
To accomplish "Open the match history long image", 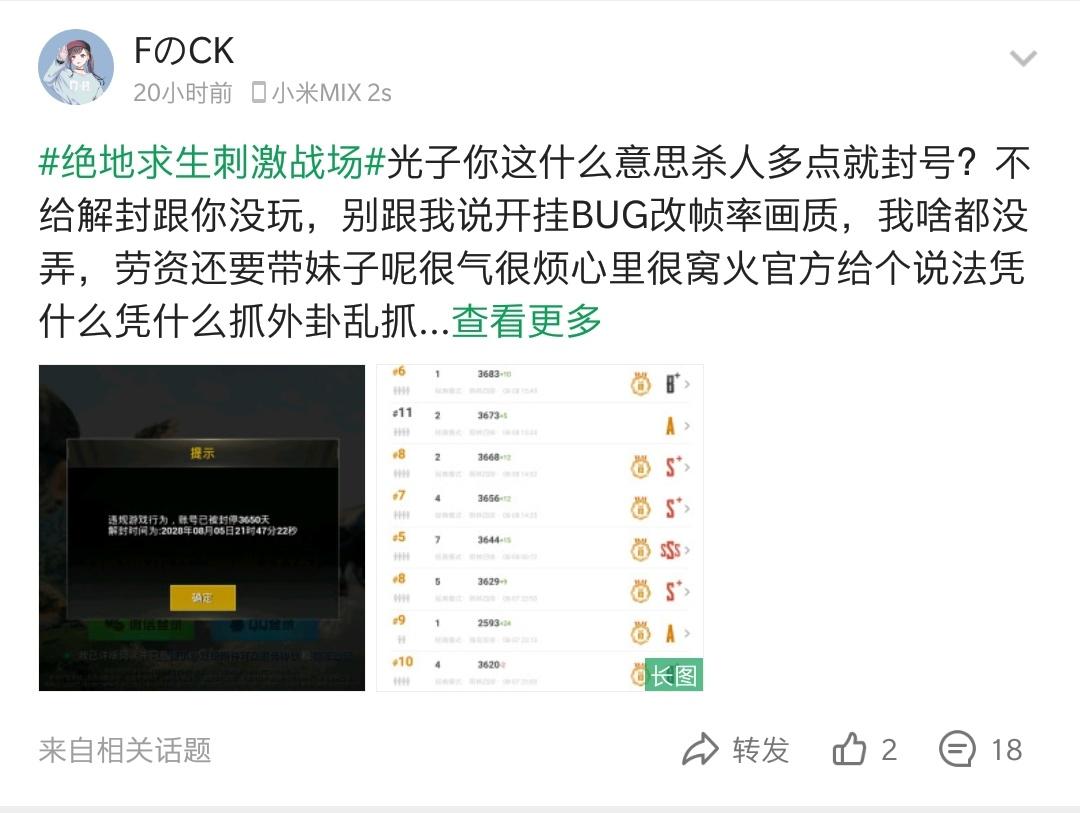I will point(539,528).
